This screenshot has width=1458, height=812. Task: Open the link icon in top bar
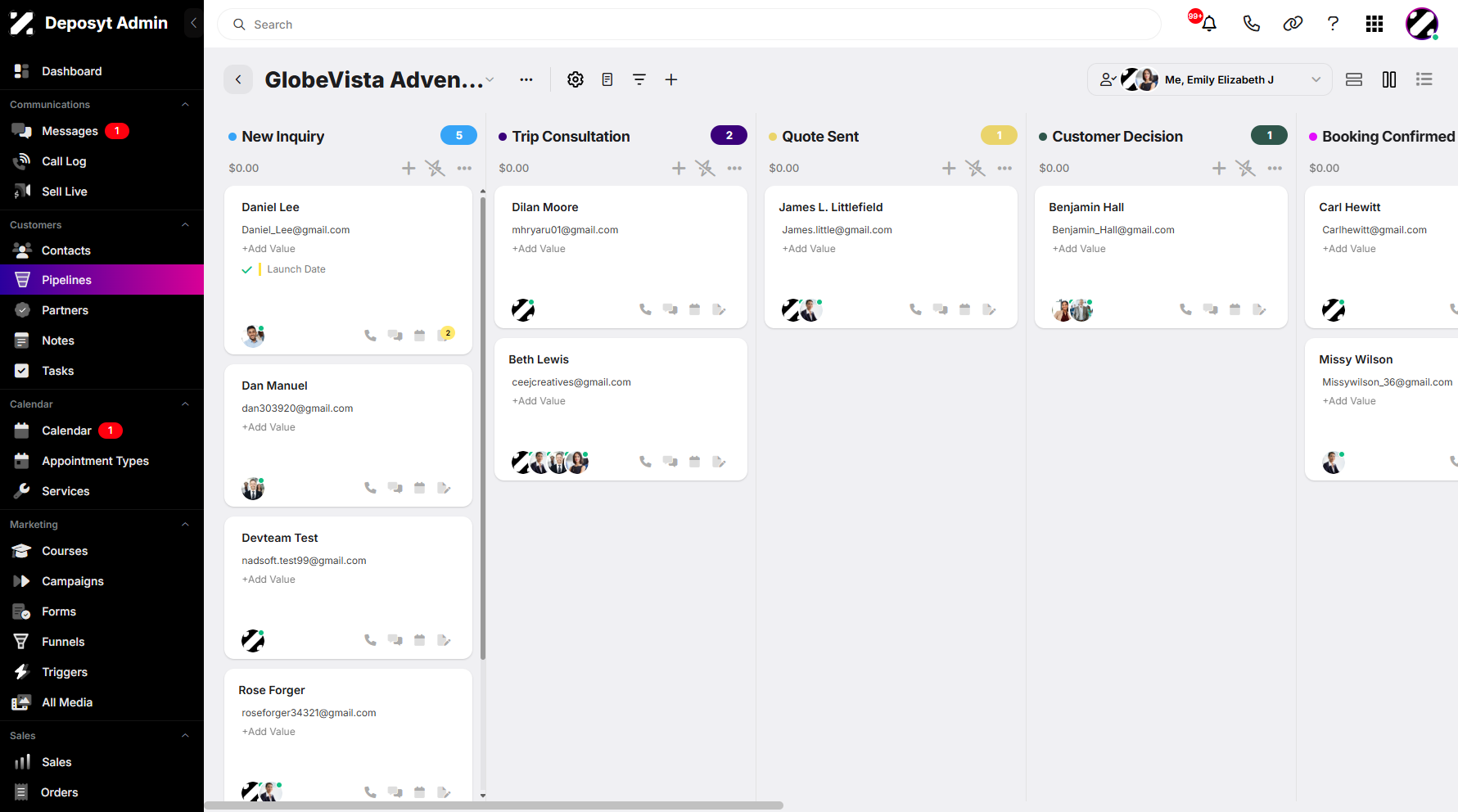[1293, 24]
